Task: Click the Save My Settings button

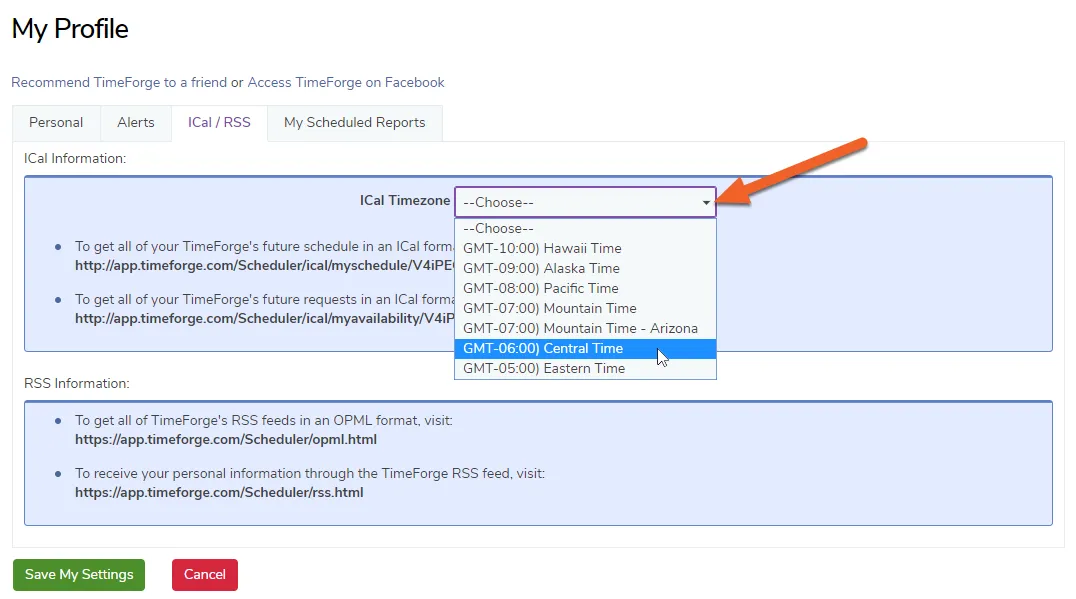Action: tap(79, 575)
